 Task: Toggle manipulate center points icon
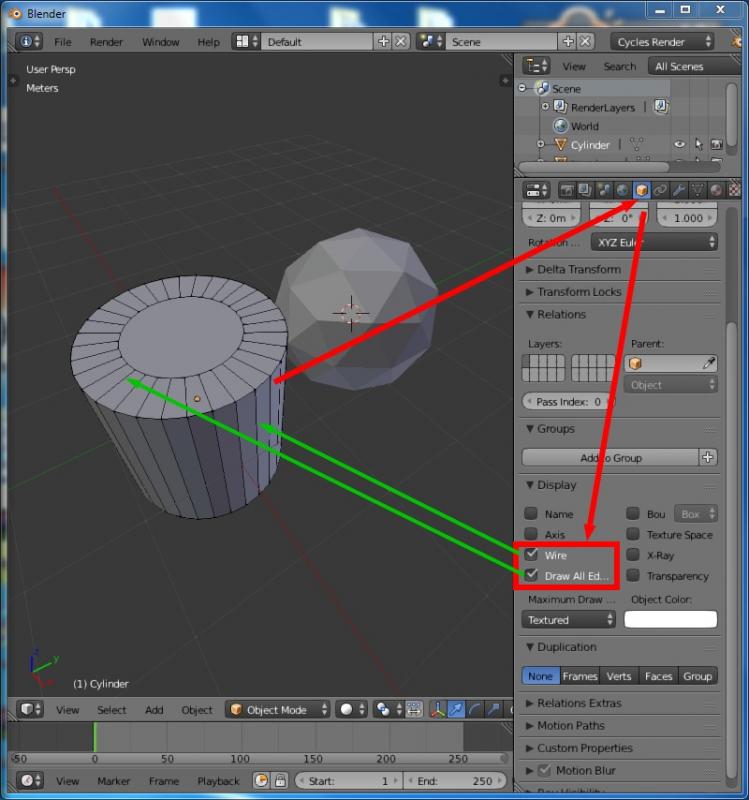pos(413,710)
